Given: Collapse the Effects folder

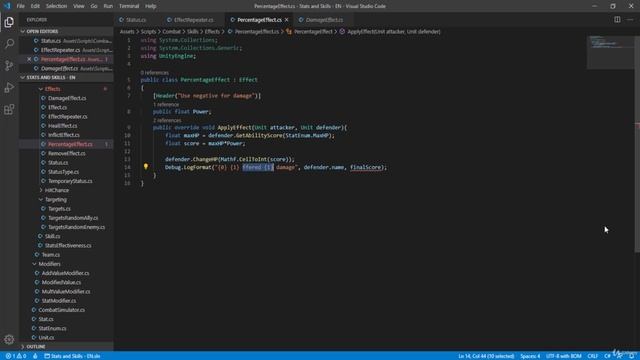Looking at the screenshot, I should [52, 89].
